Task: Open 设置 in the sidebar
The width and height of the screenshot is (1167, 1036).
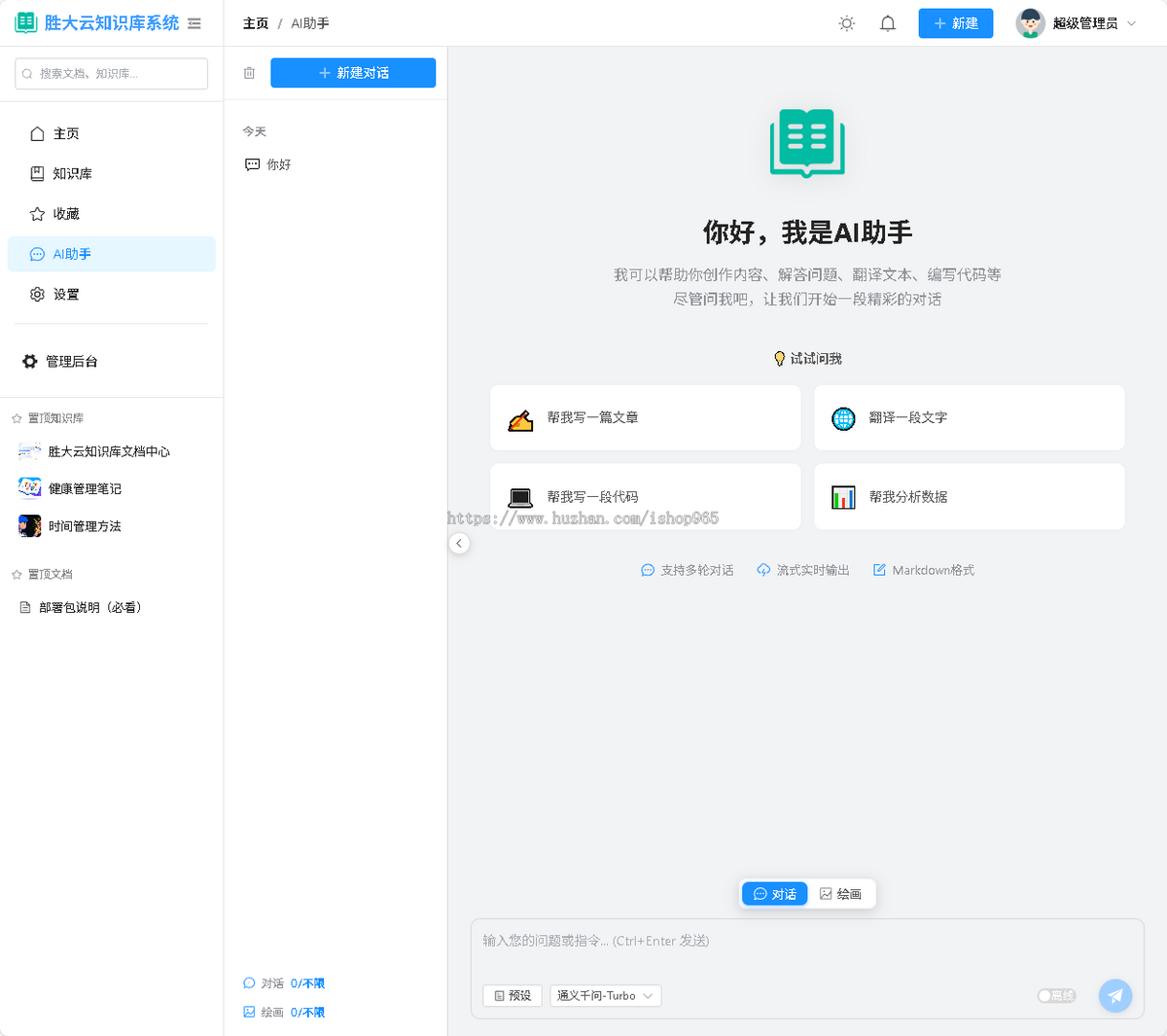Action: tap(111, 294)
